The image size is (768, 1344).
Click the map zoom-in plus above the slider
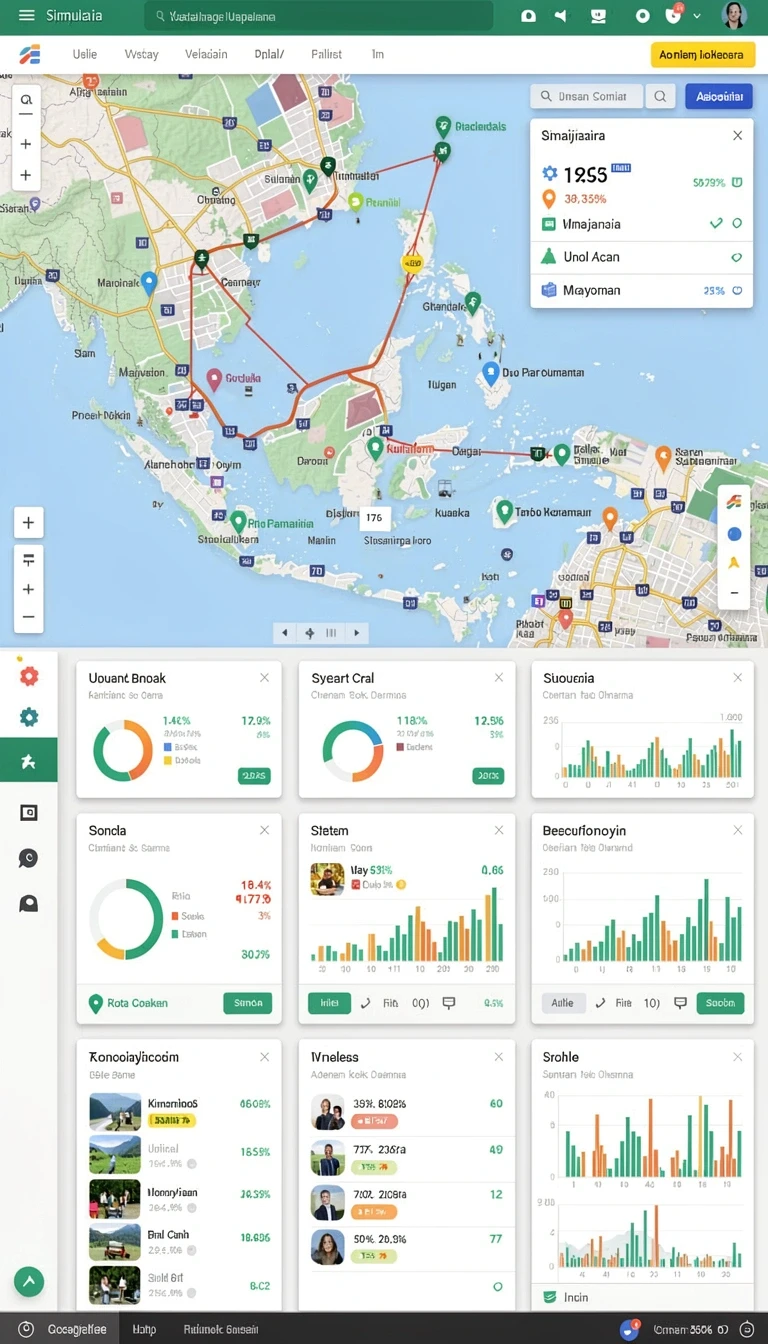coord(28,523)
